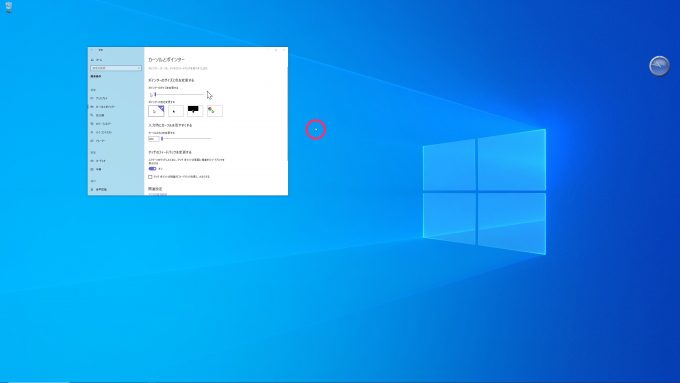
Task: Toggle the touch feedback switch
Action: coord(152,168)
